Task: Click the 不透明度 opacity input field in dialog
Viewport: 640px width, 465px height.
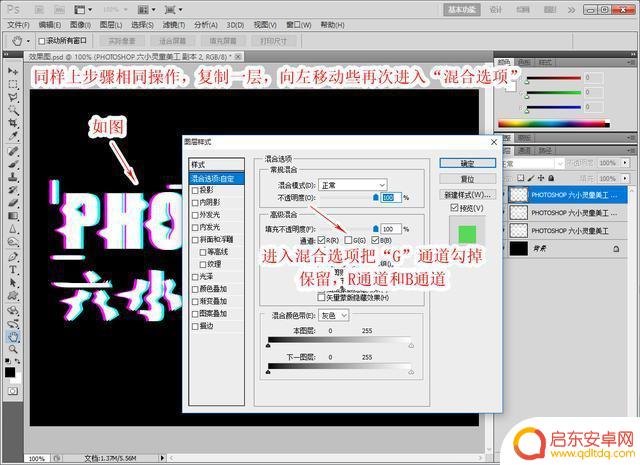Action: (391, 198)
